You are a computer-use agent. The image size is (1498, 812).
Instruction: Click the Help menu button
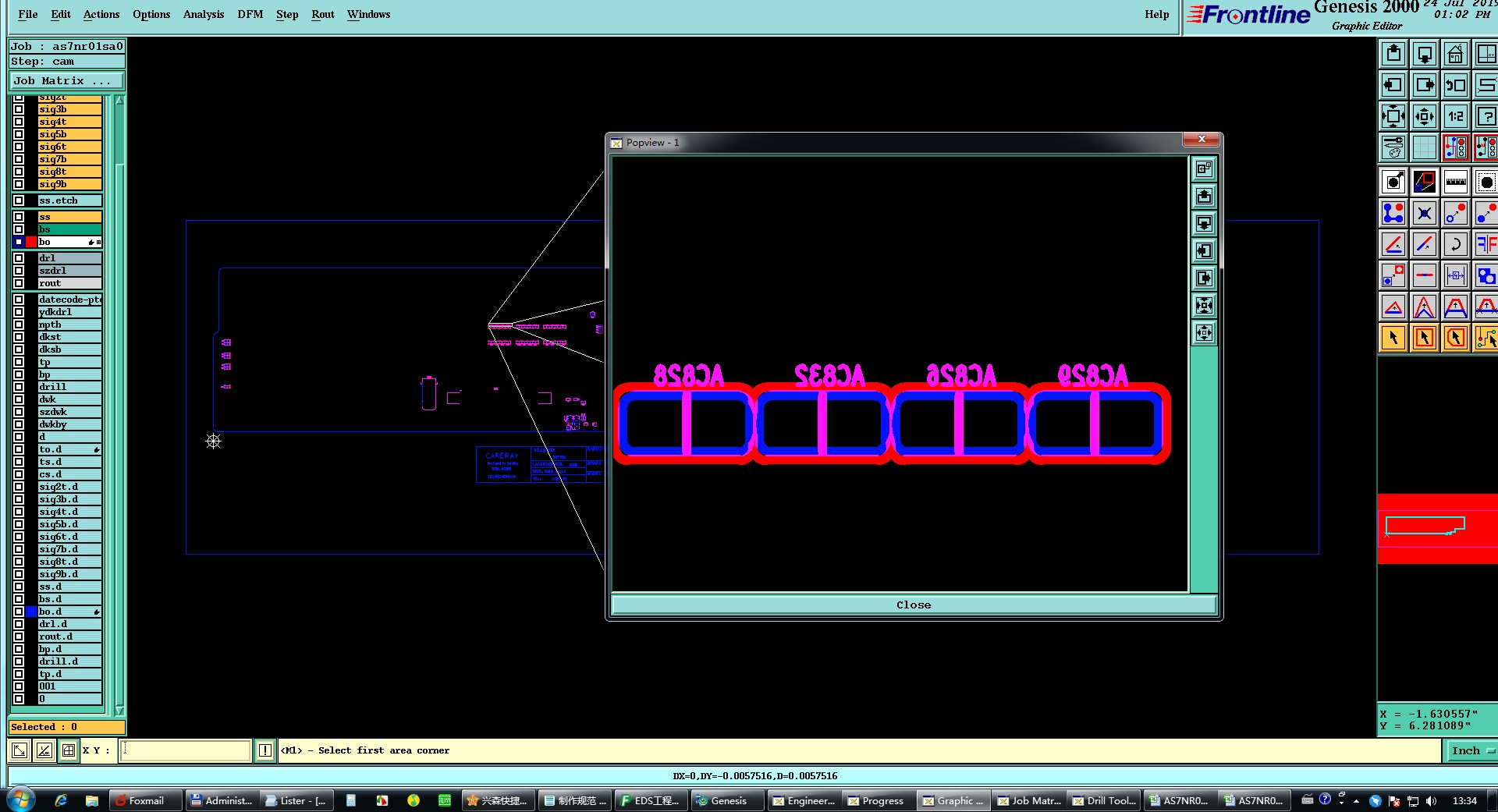[x=1157, y=14]
